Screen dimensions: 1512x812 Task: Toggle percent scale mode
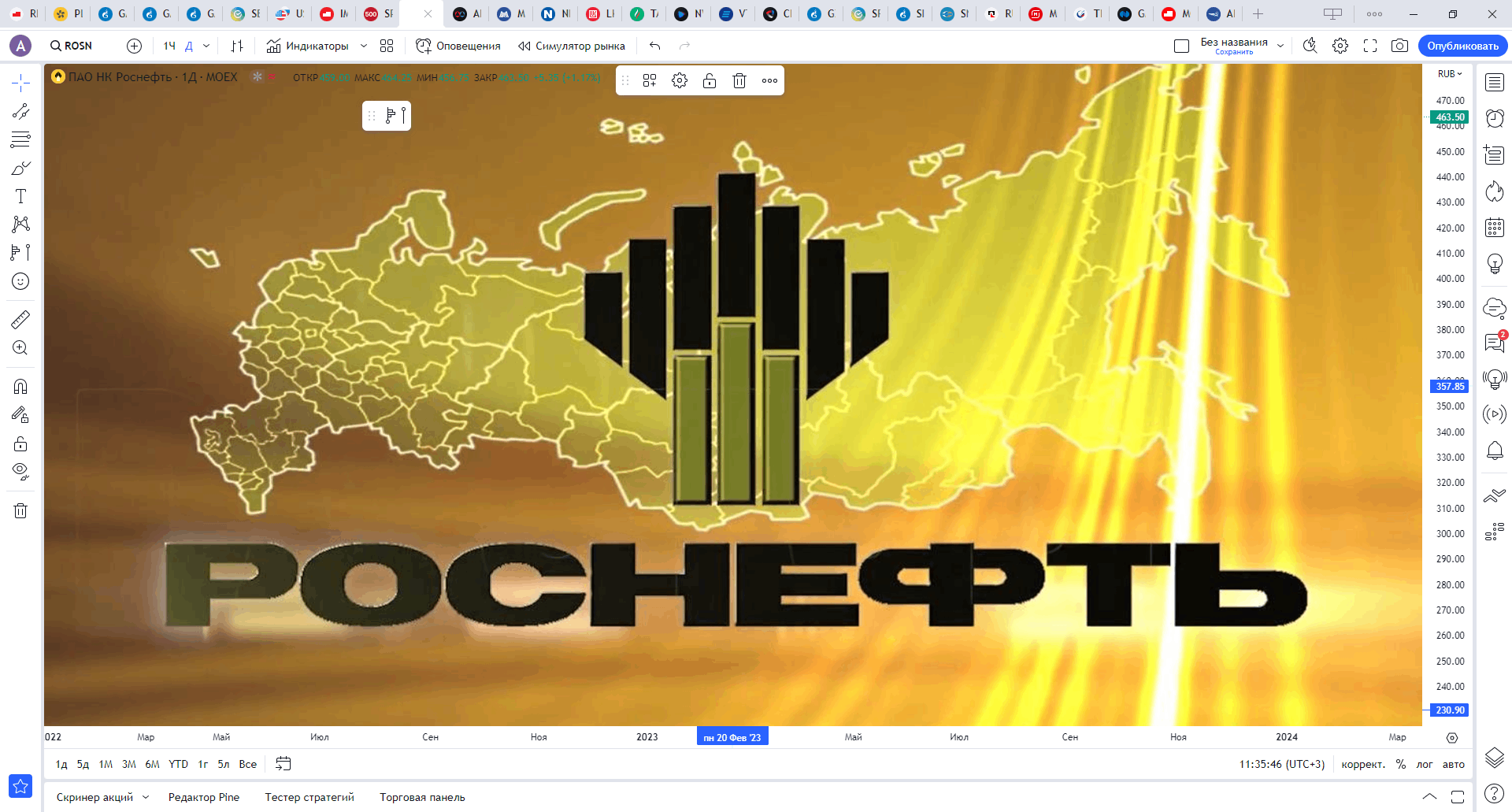pyautogui.click(x=1401, y=764)
